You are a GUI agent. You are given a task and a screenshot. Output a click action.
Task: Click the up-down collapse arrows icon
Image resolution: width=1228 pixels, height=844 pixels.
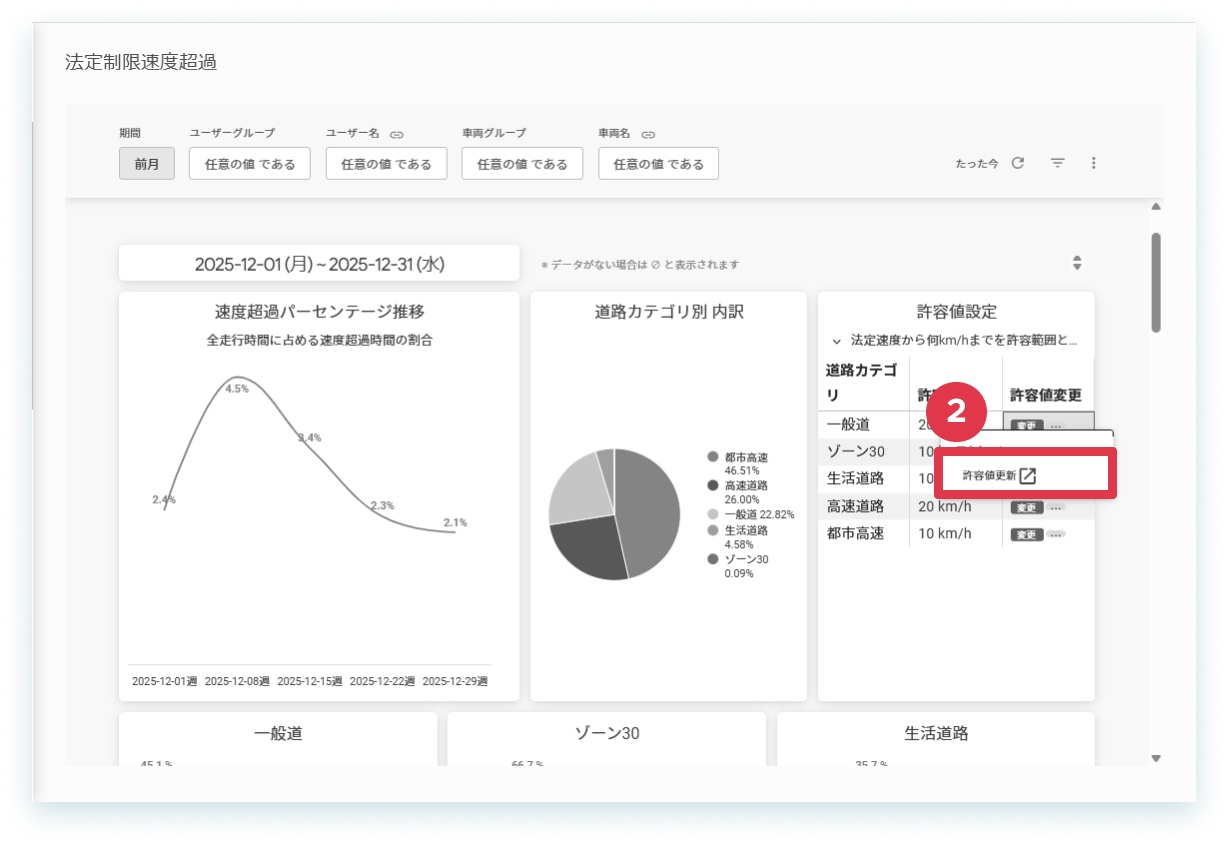(x=1077, y=263)
